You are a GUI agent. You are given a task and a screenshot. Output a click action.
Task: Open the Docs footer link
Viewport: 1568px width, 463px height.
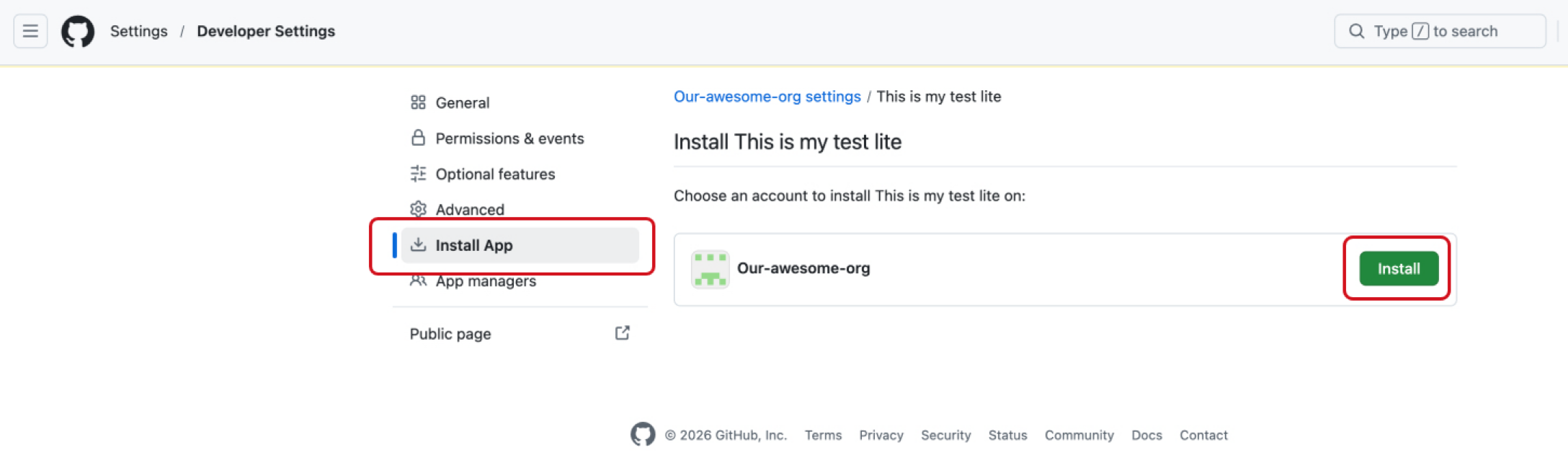click(x=1146, y=435)
